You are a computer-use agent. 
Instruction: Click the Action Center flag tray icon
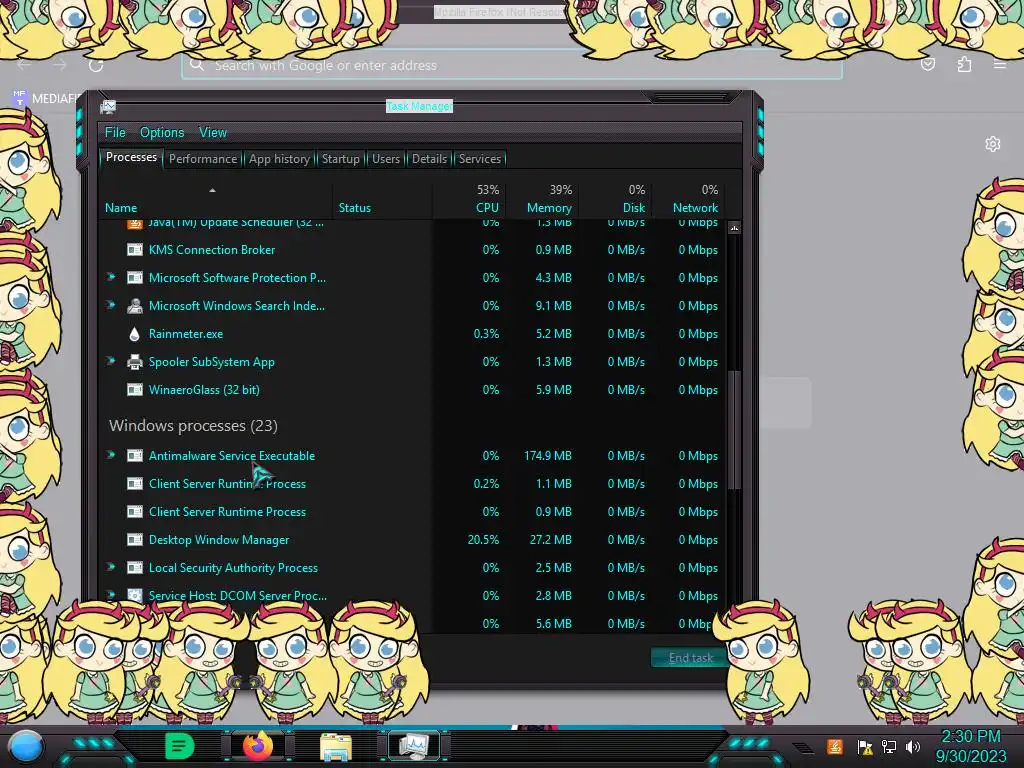(x=865, y=747)
